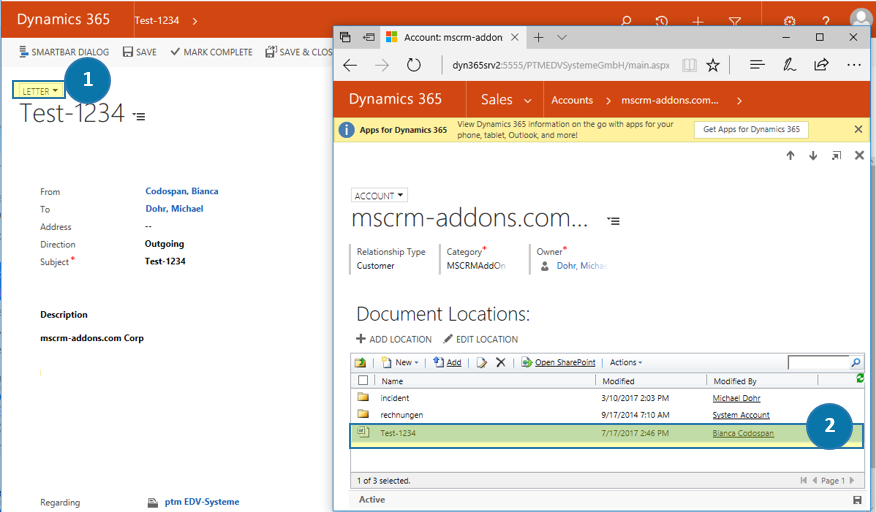Open the LETTER form selector dropdown

coord(40,91)
